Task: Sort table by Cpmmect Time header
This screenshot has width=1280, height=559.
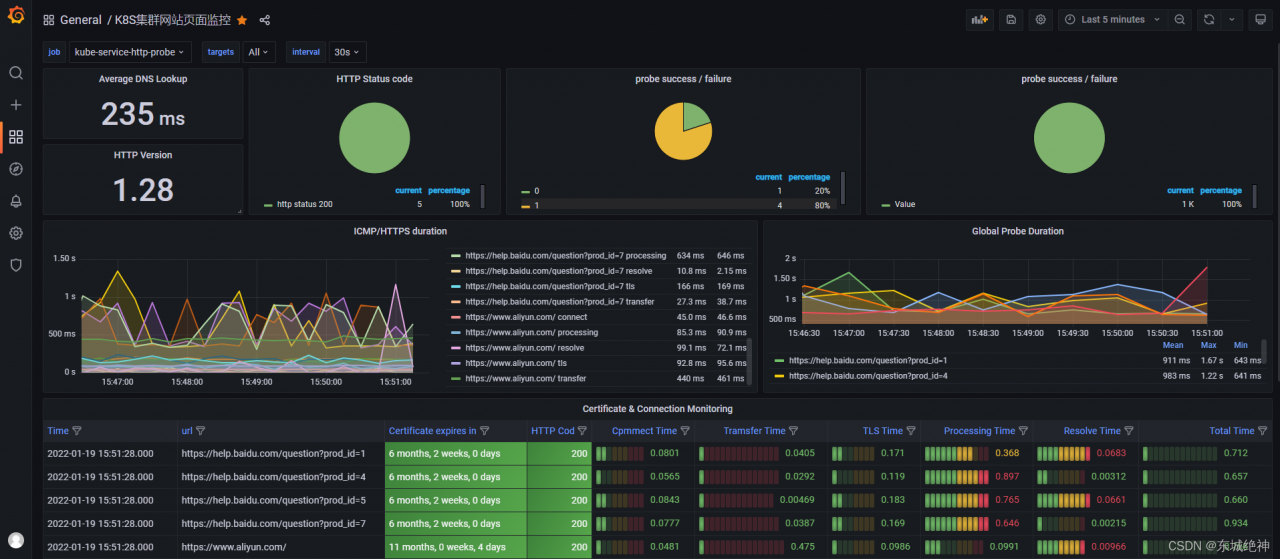Action: (x=644, y=431)
